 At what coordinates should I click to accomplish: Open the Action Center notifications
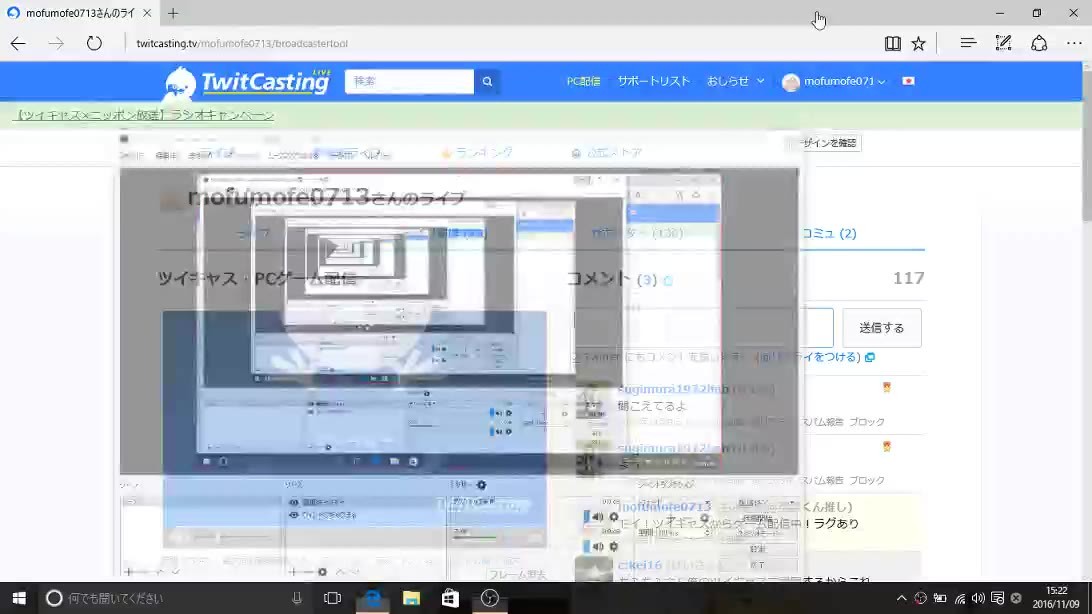(997, 598)
